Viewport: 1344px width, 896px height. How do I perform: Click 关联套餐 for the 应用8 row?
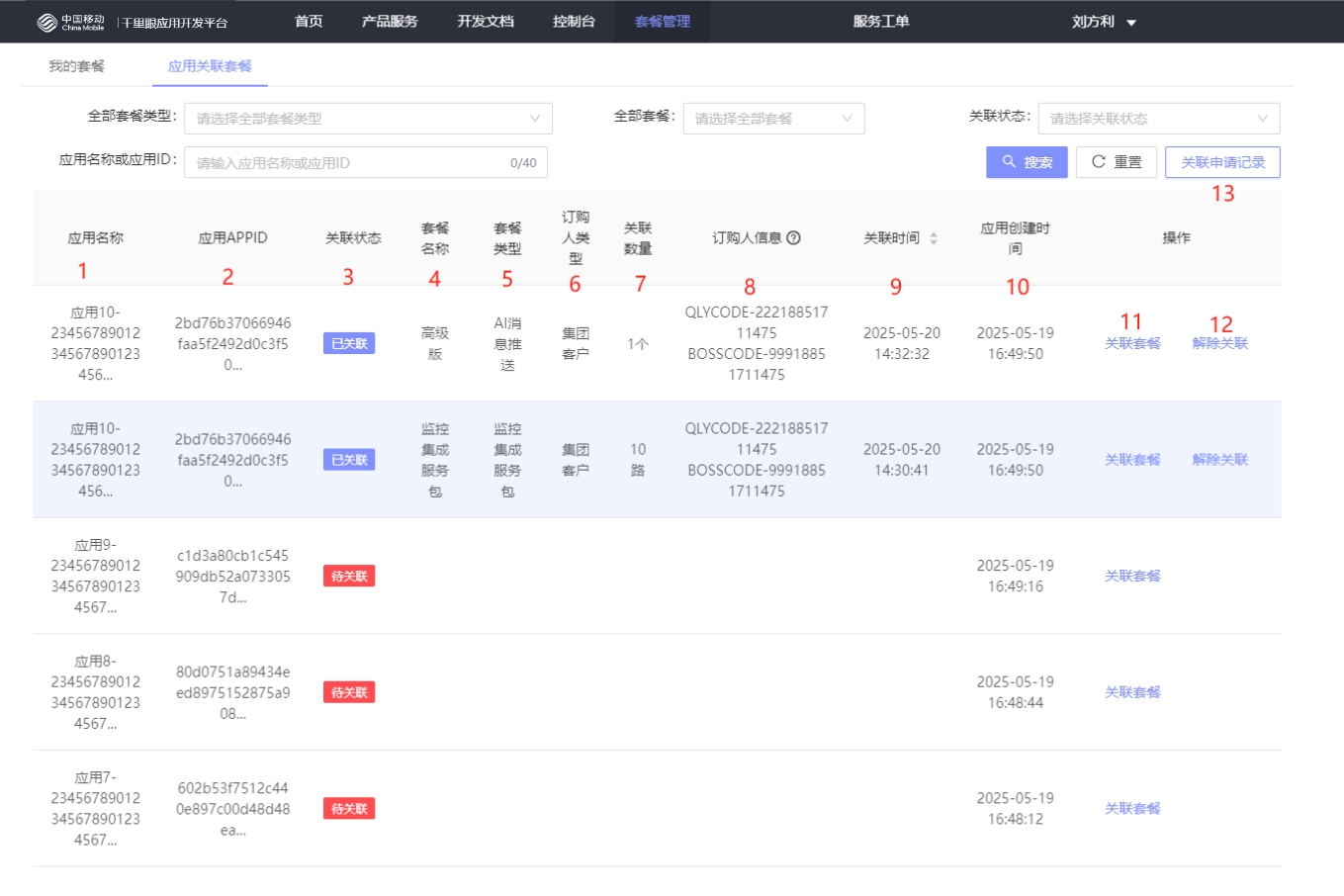1132,692
